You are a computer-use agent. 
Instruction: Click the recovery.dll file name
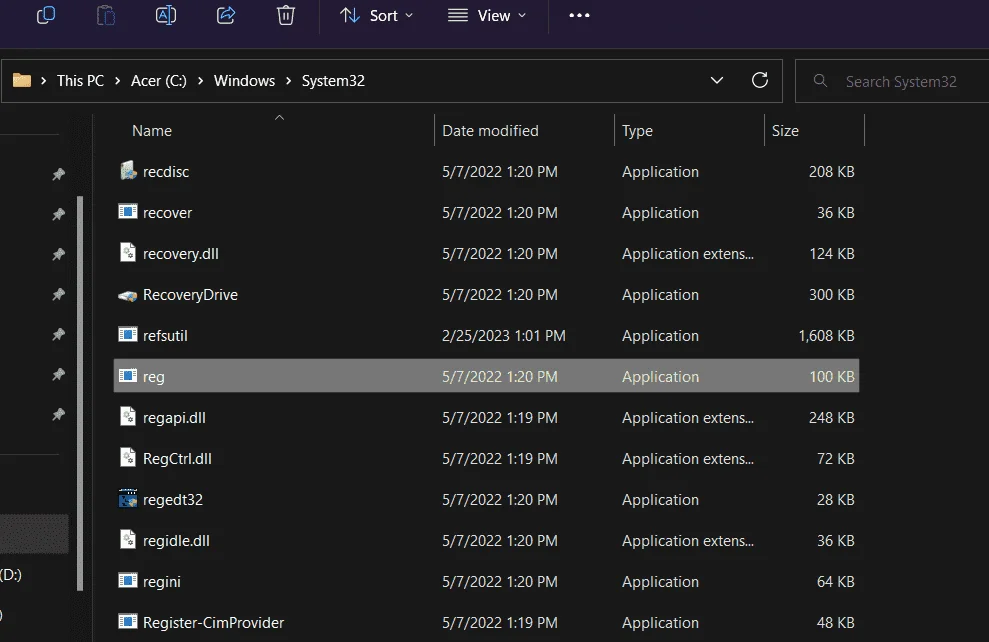coord(180,254)
